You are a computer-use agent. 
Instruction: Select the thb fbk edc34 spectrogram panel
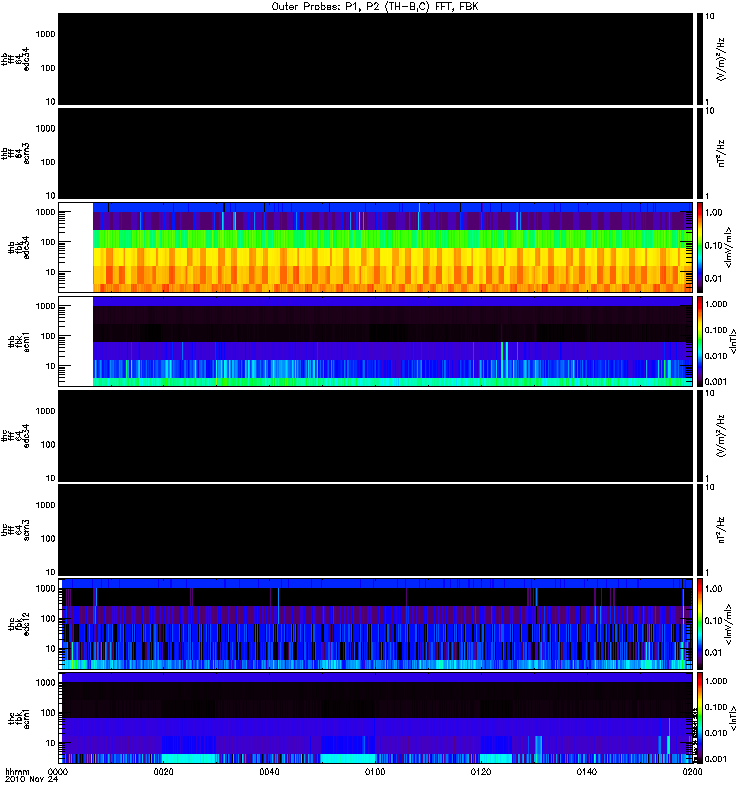pyautogui.click(x=375, y=247)
